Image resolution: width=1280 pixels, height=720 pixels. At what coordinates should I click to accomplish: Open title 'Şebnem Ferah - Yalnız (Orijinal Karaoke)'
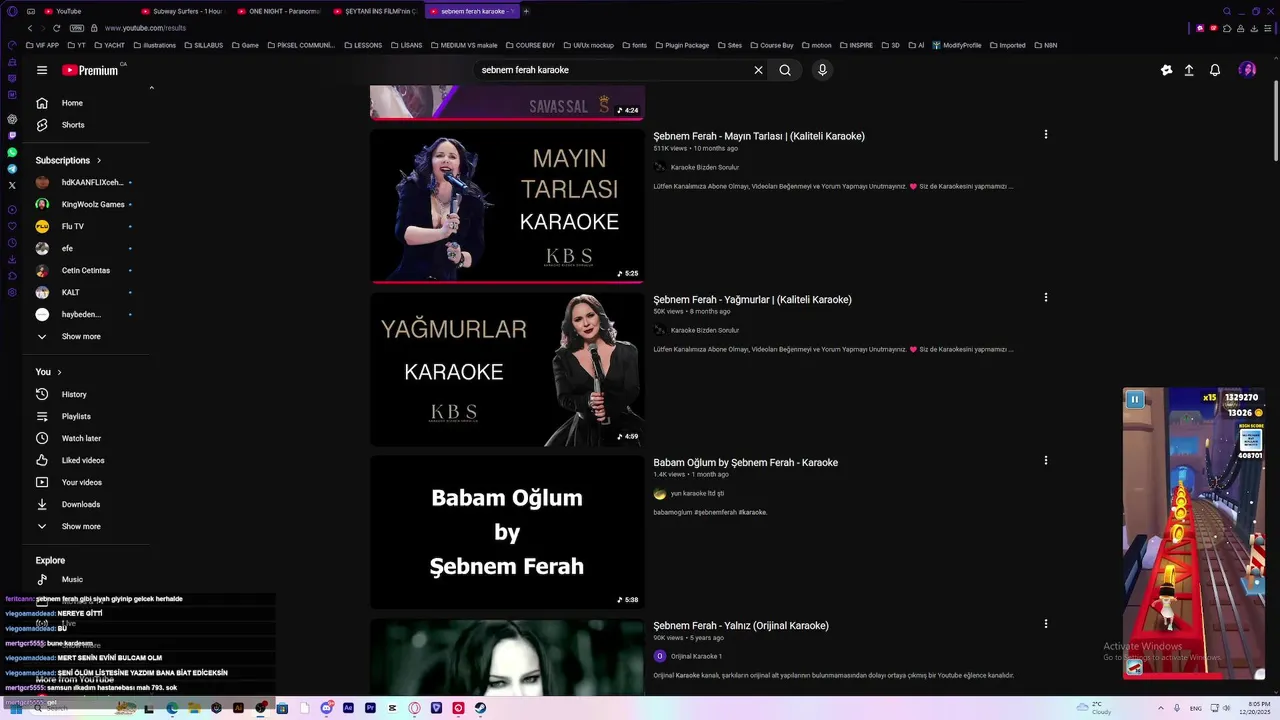[x=741, y=626]
